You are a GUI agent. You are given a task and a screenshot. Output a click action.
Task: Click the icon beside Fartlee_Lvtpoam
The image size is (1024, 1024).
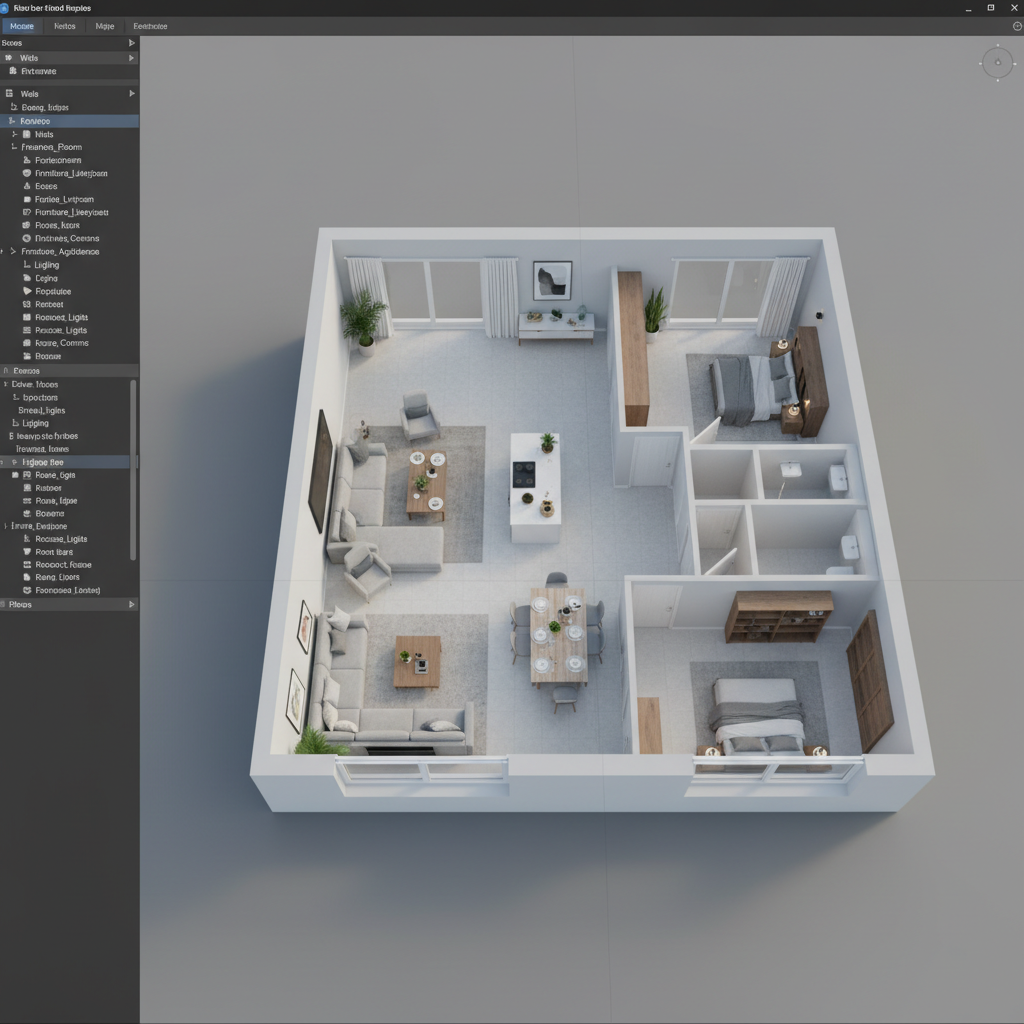tap(27, 199)
